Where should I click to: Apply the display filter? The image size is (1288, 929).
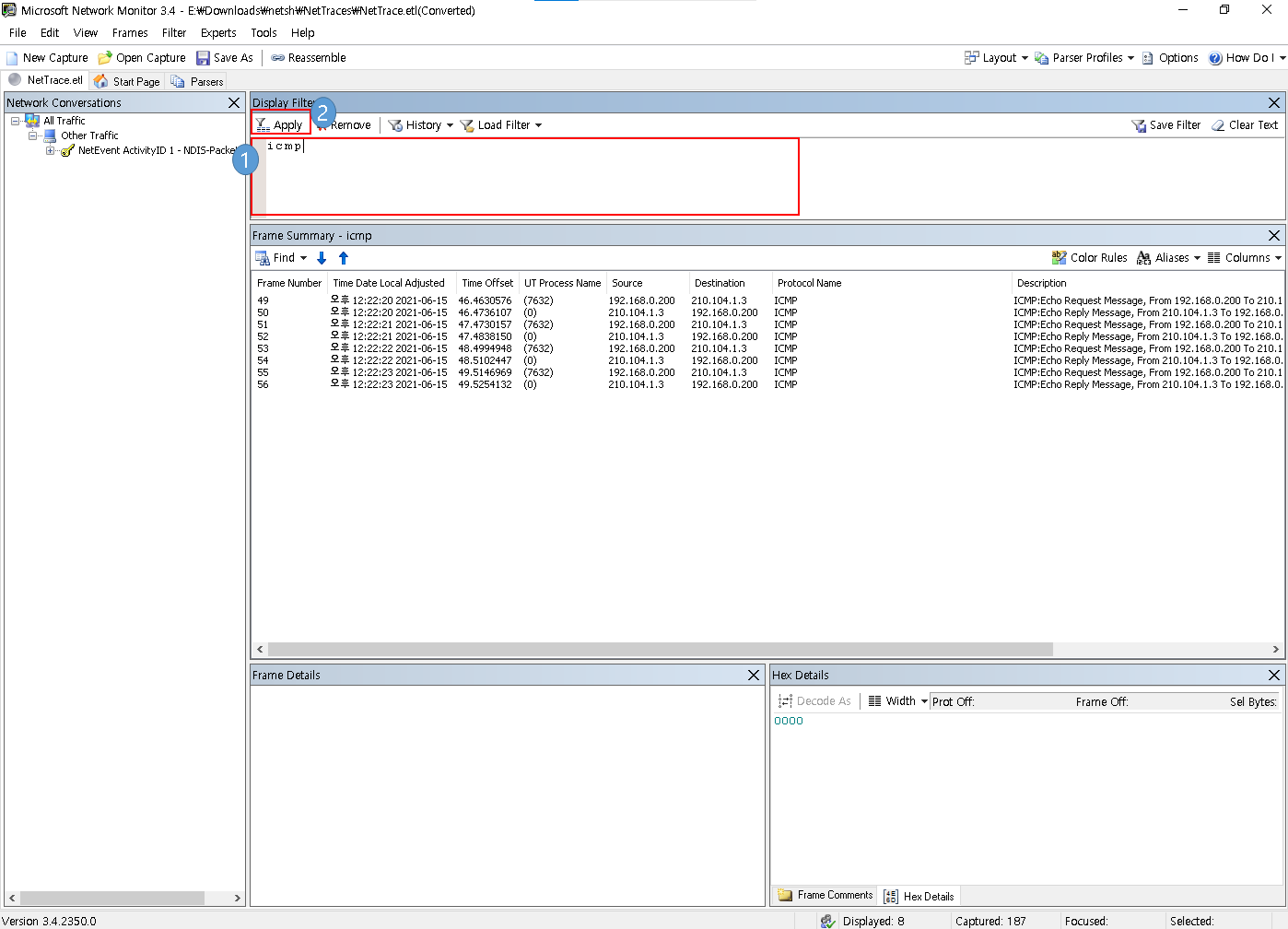(280, 125)
